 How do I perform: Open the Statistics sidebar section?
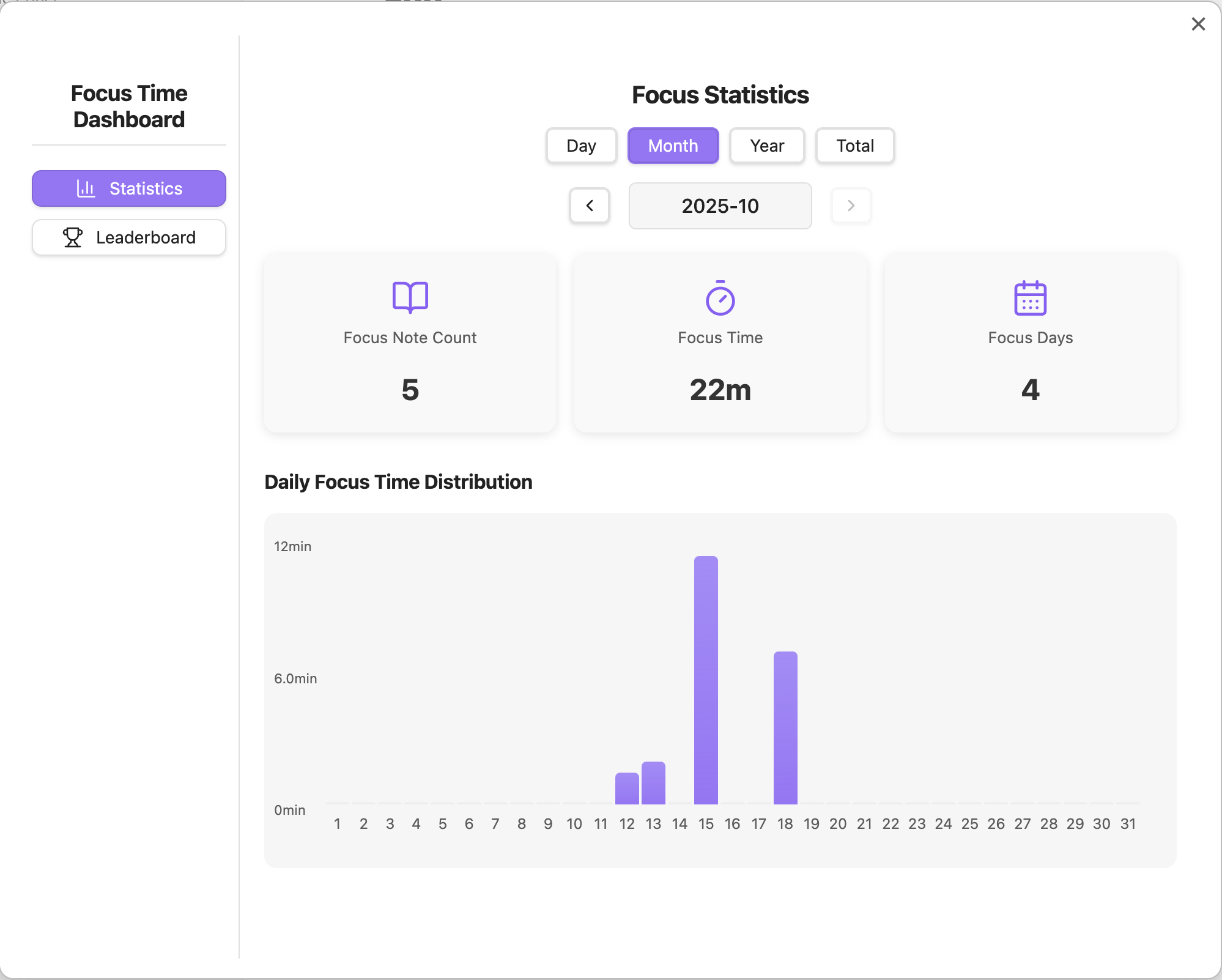[x=129, y=188]
